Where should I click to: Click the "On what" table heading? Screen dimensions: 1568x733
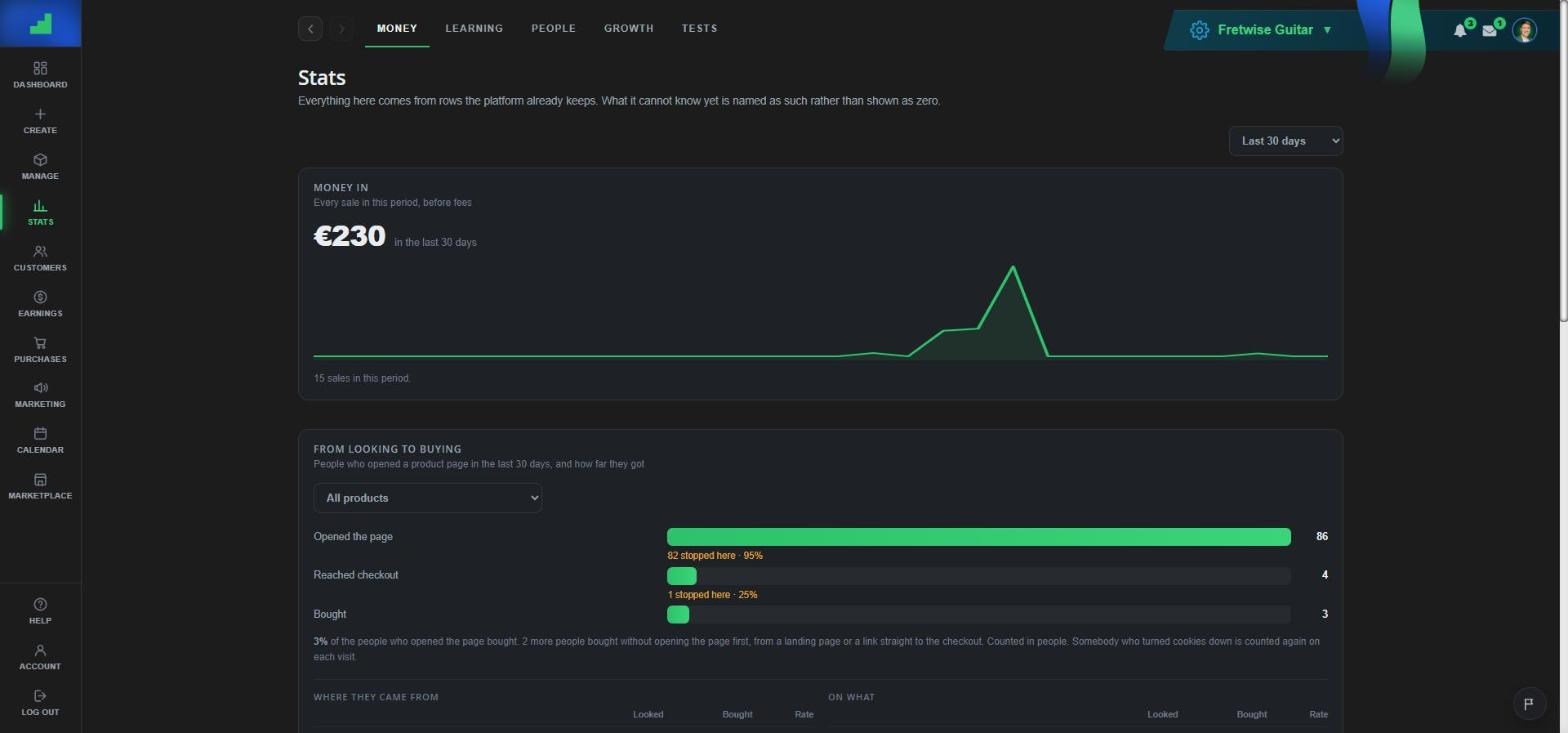coord(851,697)
